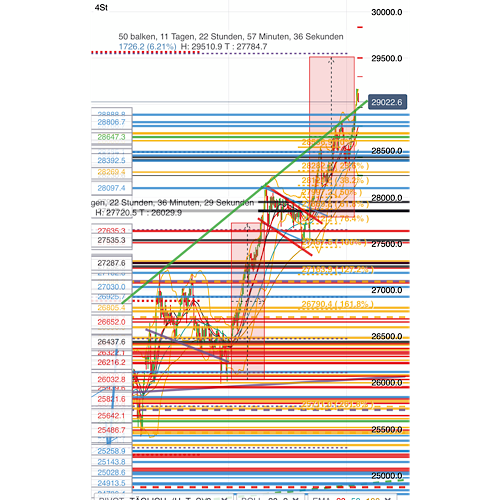Click the 27500.0 price axis value
This screenshot has height=500, width=500.
pos(387,244)
